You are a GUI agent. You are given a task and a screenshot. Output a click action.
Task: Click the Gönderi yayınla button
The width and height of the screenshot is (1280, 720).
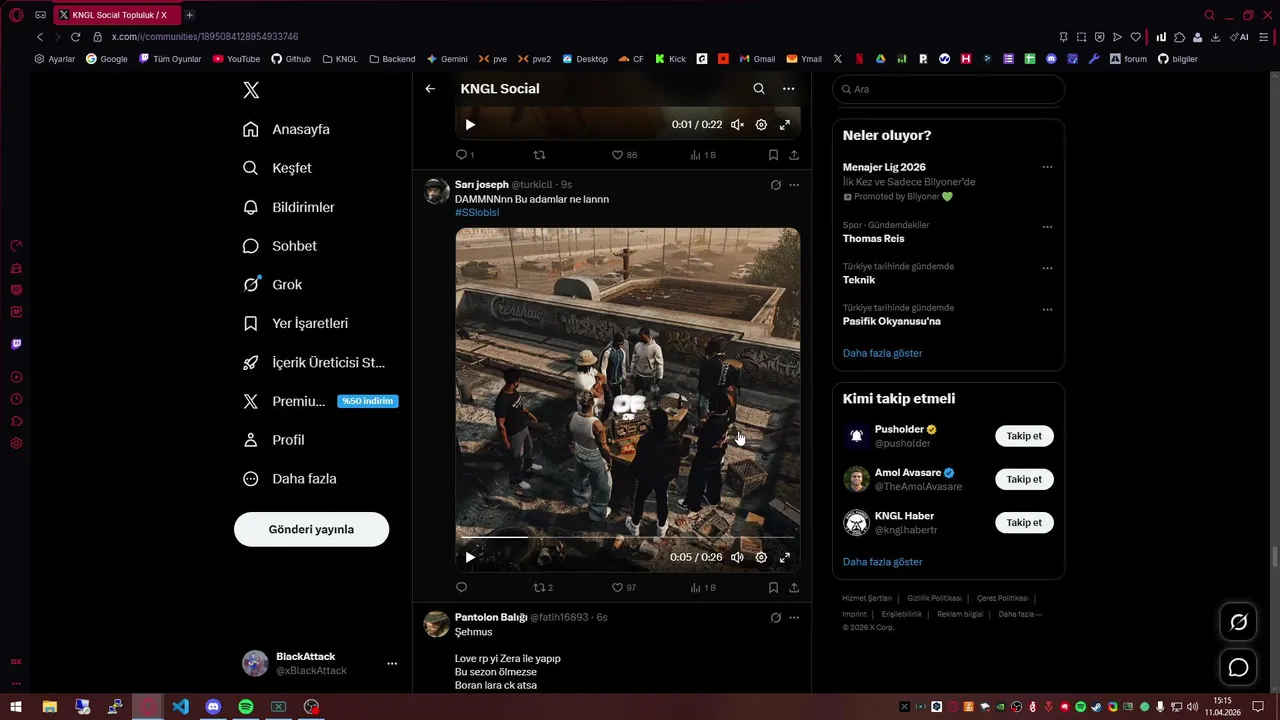311,529
